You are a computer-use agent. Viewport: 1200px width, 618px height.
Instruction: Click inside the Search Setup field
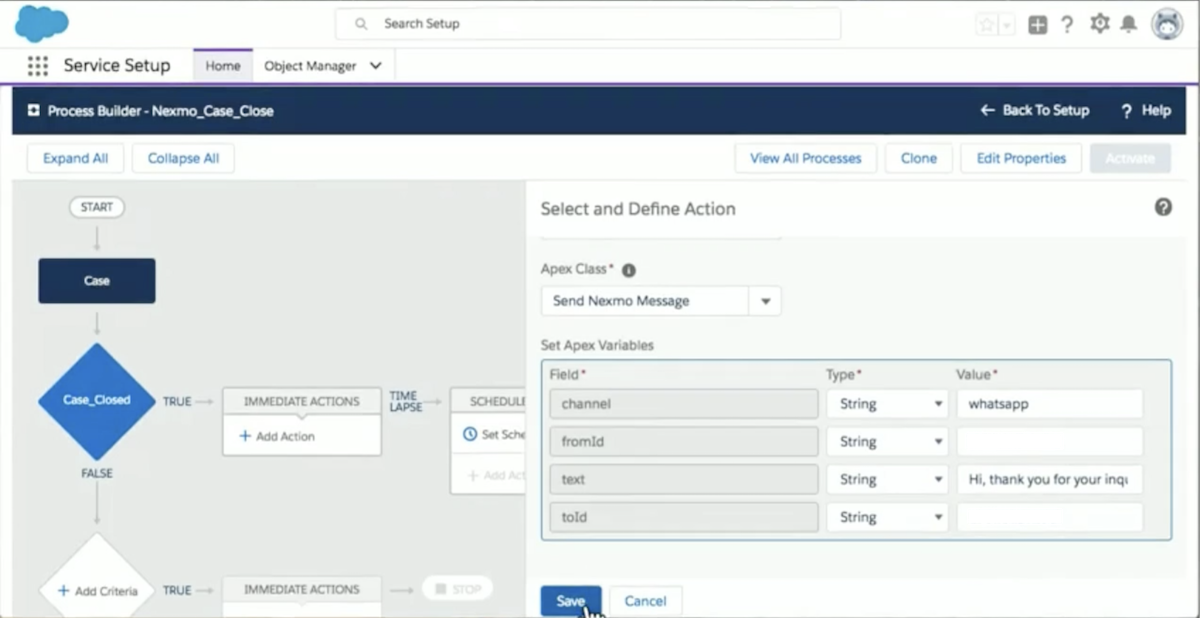click(x=588, y=23)
